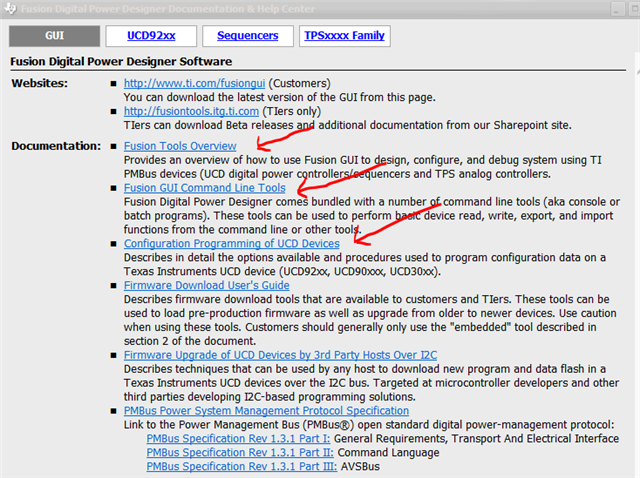Switch to the UCD92xx tab

(x=151, y=36)
